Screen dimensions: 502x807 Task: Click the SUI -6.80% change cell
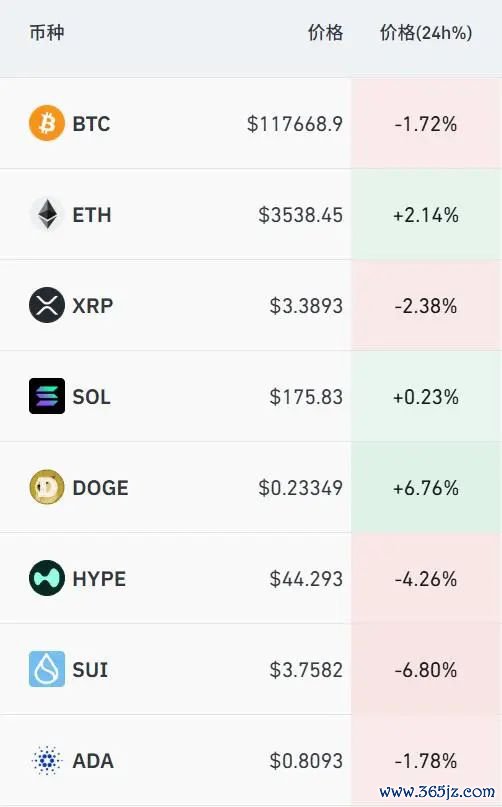(426, 670)
